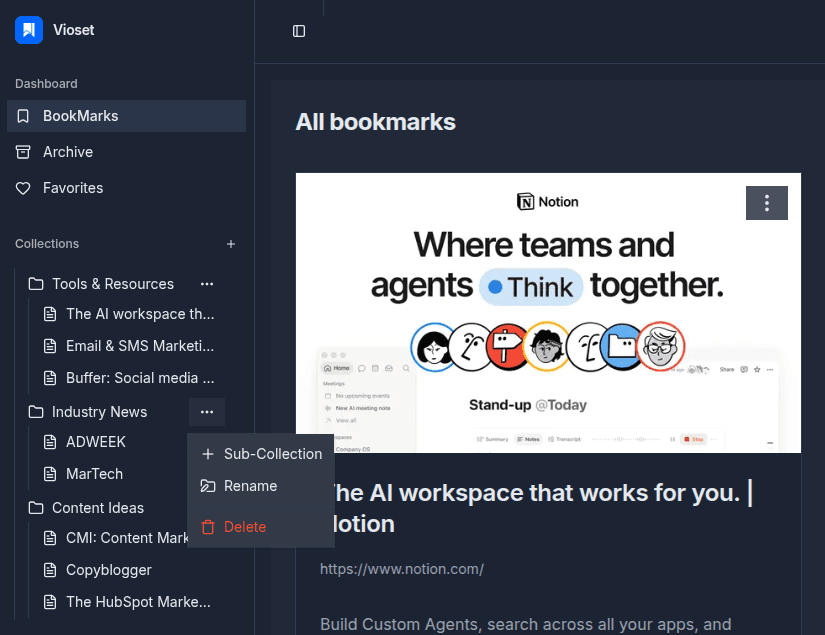Click document icon beside Copyblogger
The width and height of the screenshot is (825, 635).
[50, 570]
